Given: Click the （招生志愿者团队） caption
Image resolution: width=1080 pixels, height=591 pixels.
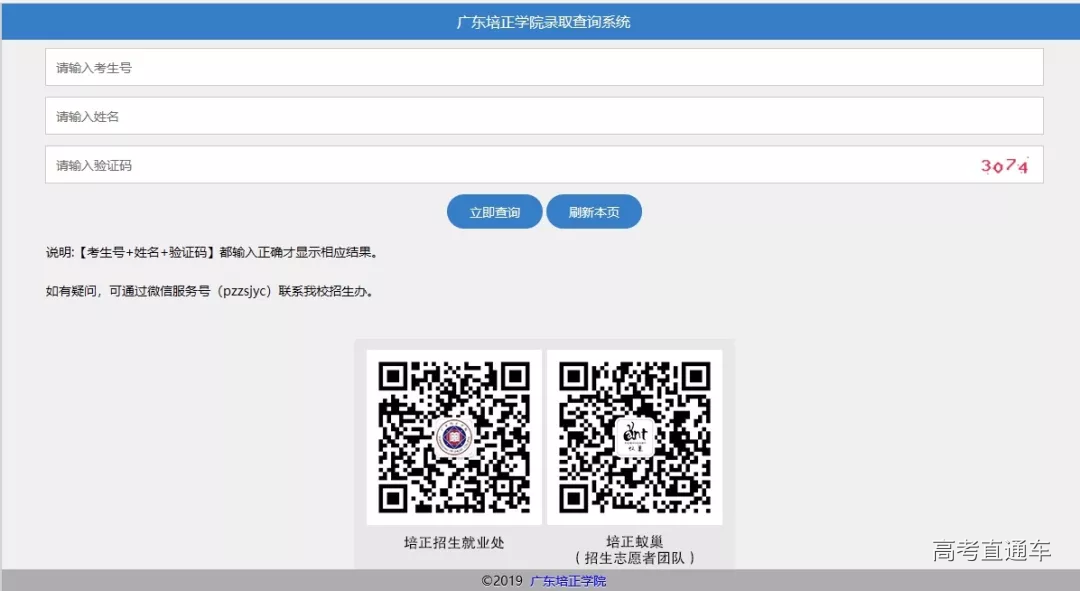Looking at the screenshot, I should pos(634,557).
